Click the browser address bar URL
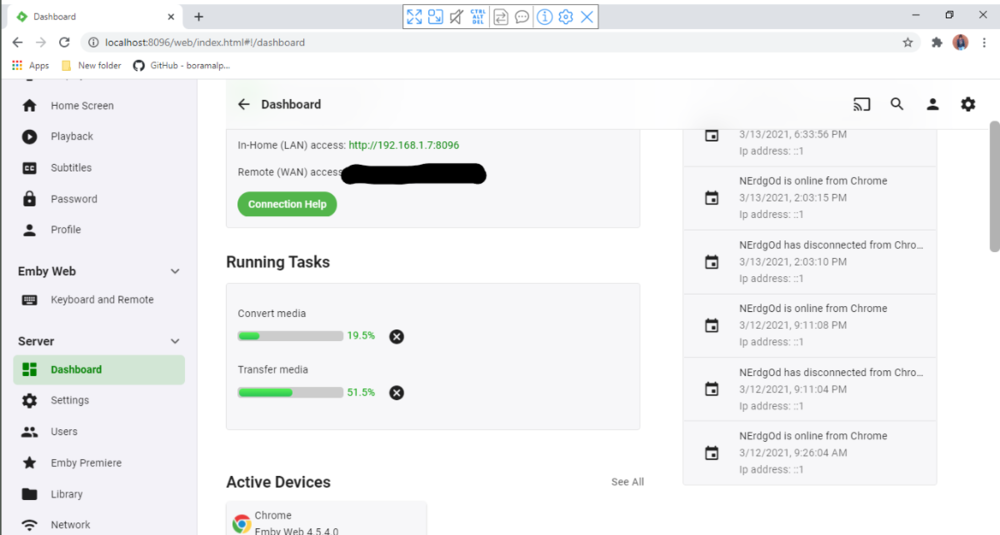Viewport: 1000px width, 535px height. [205, 43]
